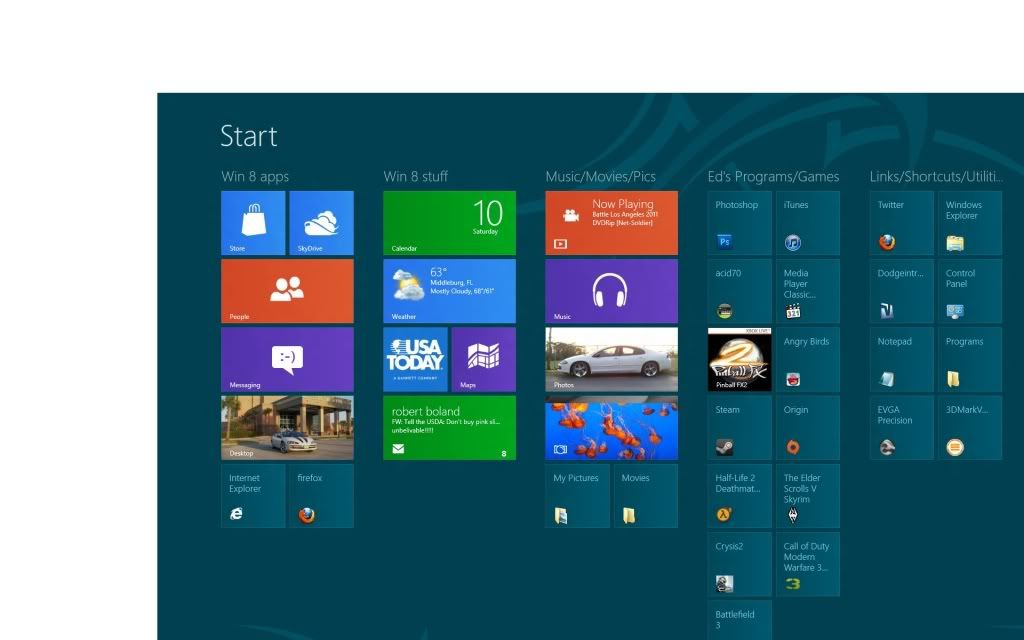Screen dimensions: 1024x640
Task: Launch Call of Duty Modern Warfare 3 tile
Action: pos(808,564)
